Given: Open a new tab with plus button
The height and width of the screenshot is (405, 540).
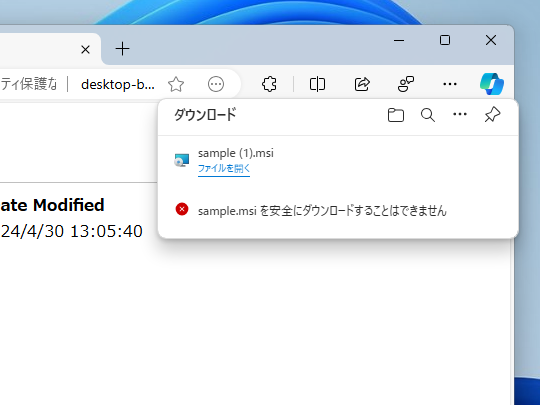Looking at the screenshot, I should tap(122, 49).
